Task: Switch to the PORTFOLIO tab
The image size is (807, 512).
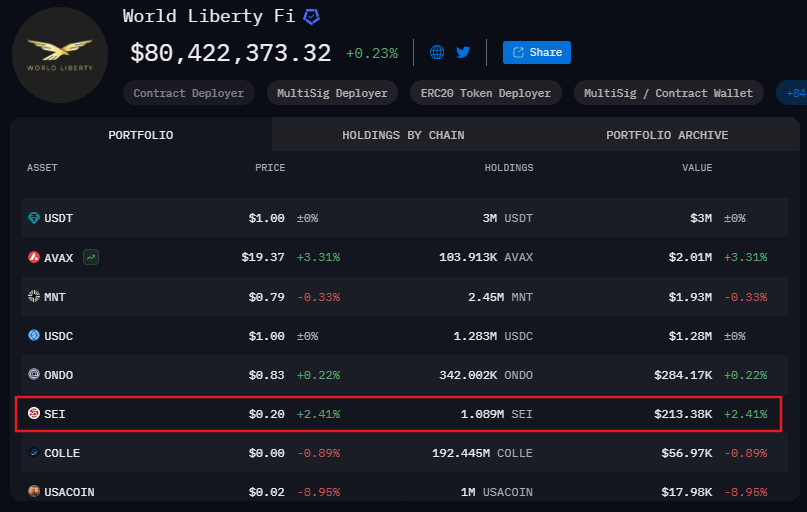Action: pyautogui.click(x=141, y=135)
